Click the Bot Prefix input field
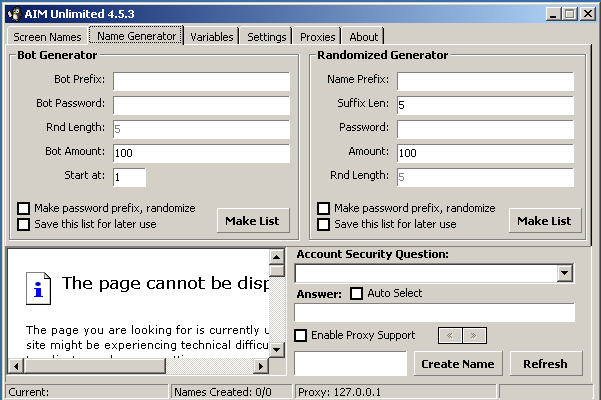 point(201,81)
